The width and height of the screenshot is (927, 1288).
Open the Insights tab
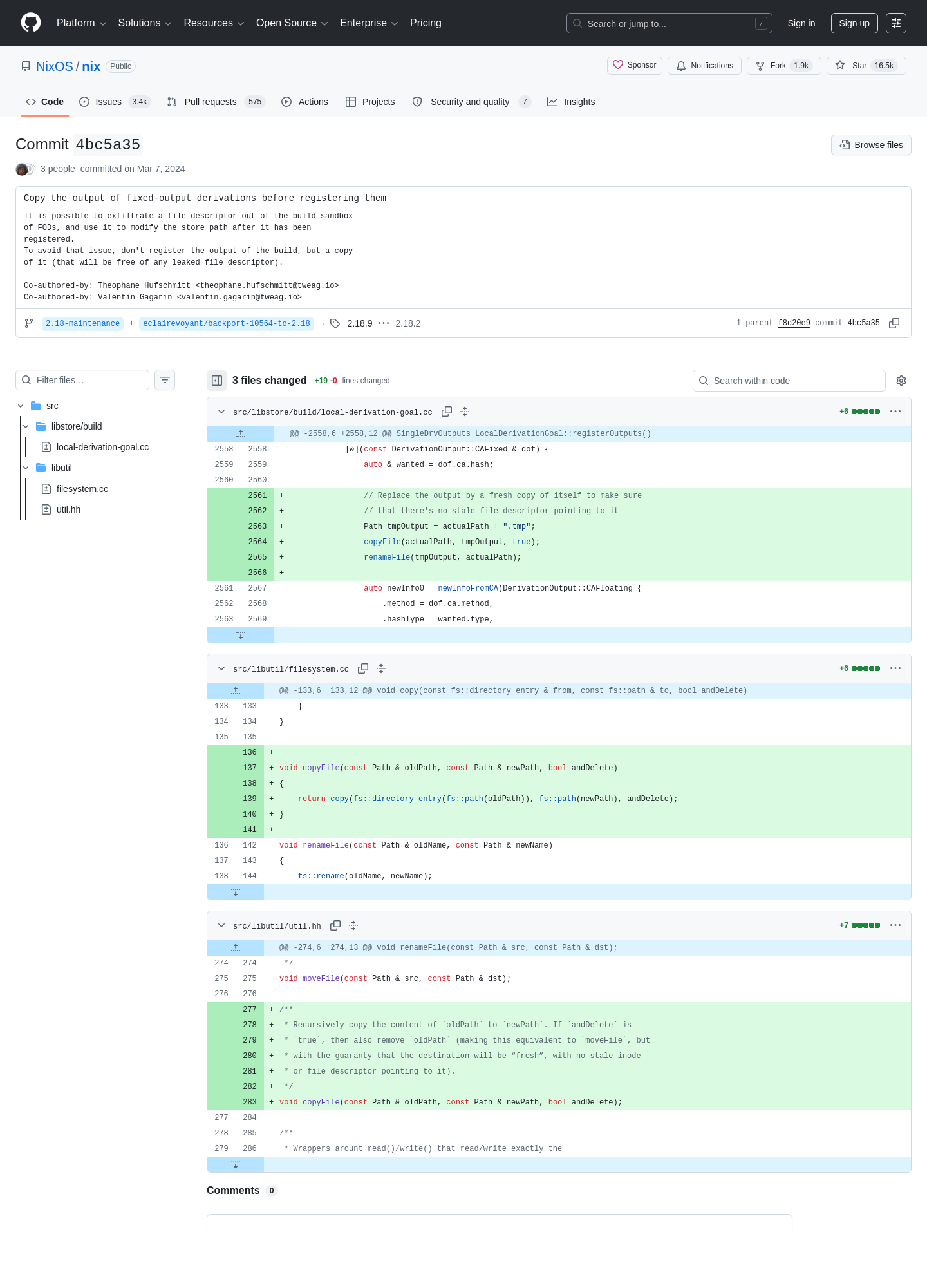click(x=571, y=102)
